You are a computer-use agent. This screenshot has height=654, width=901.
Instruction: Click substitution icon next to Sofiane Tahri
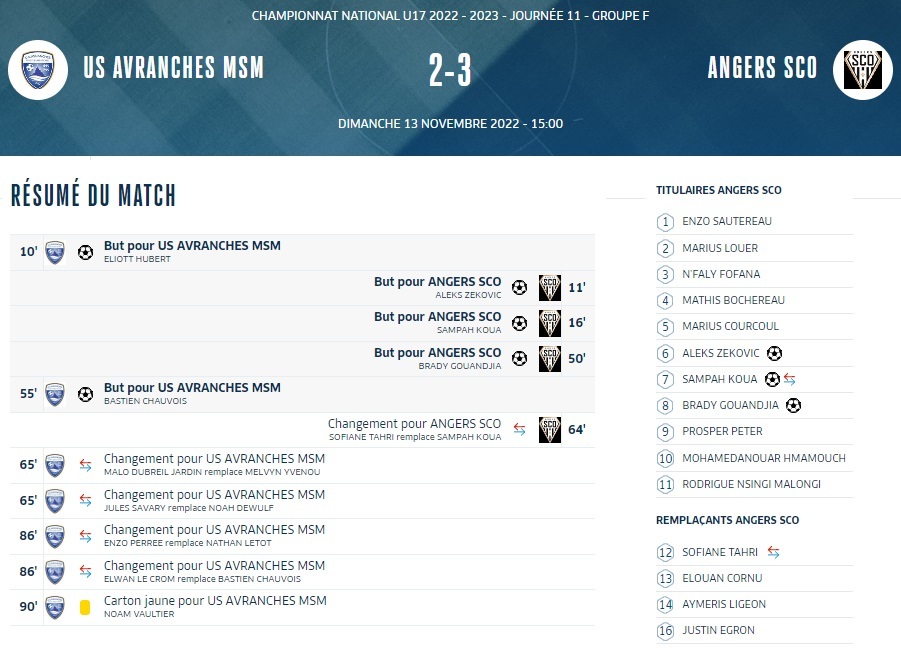point(773,552)
